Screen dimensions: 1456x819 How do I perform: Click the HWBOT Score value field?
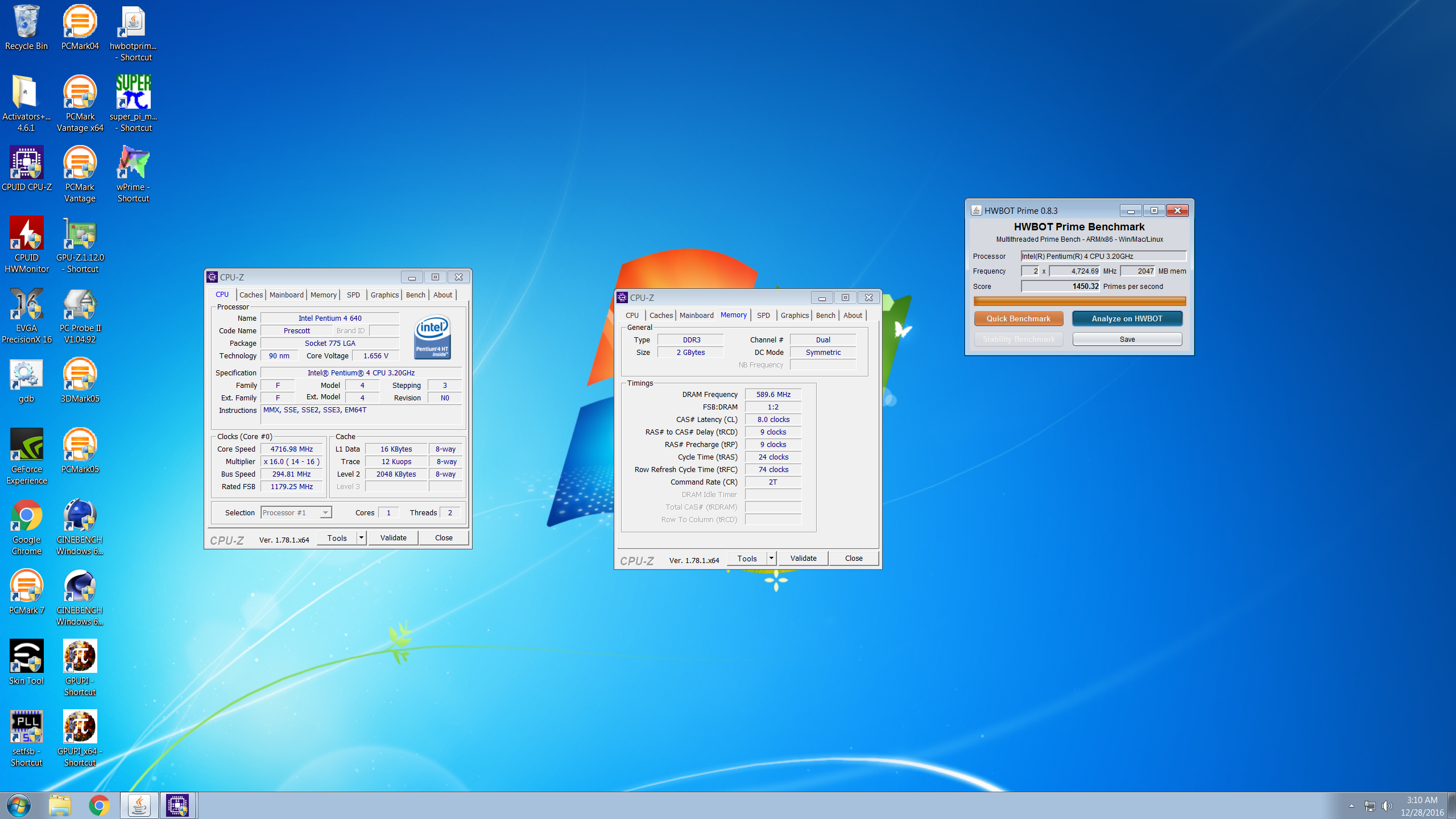[1061, 286]
